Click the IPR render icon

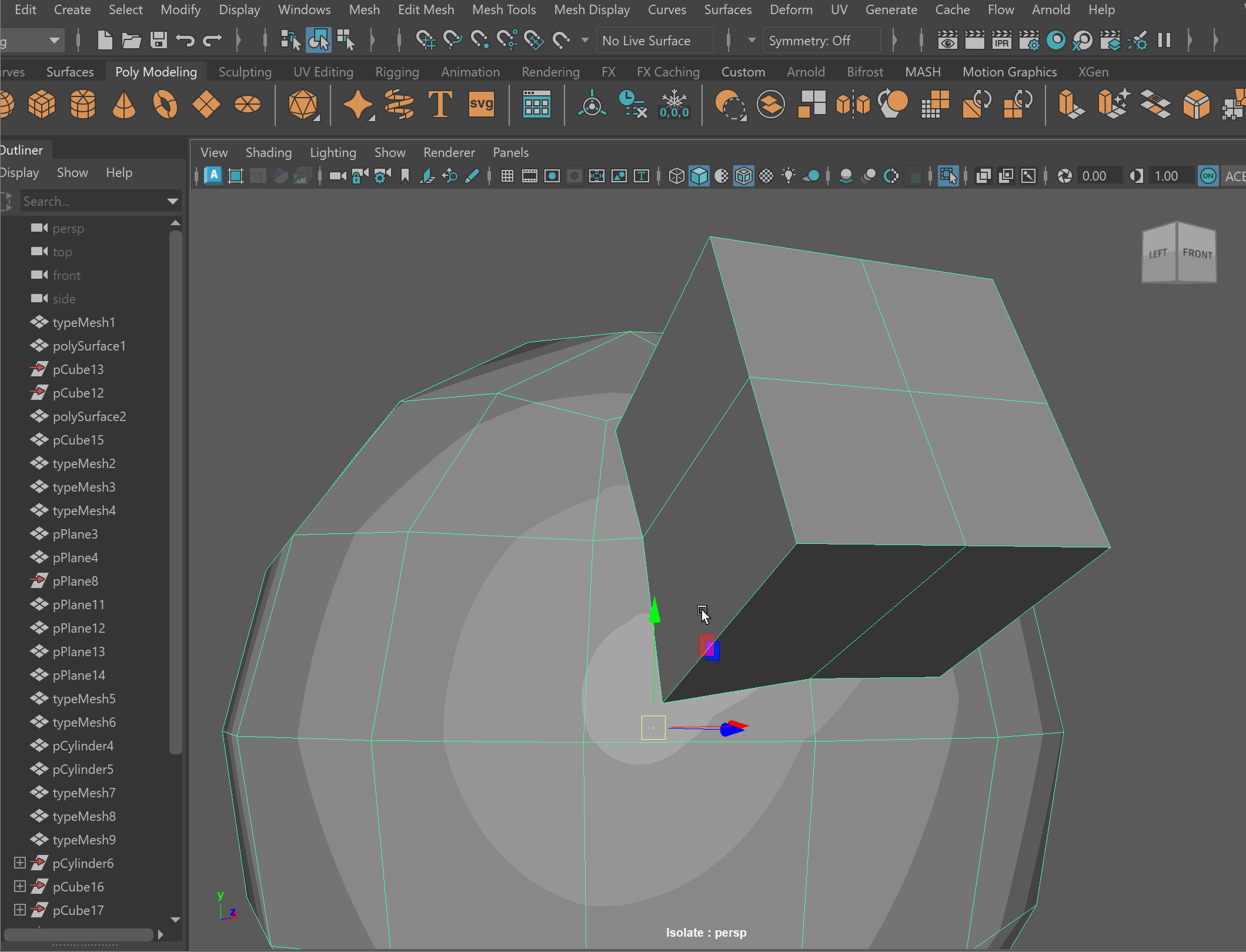tap(1001, 41)
